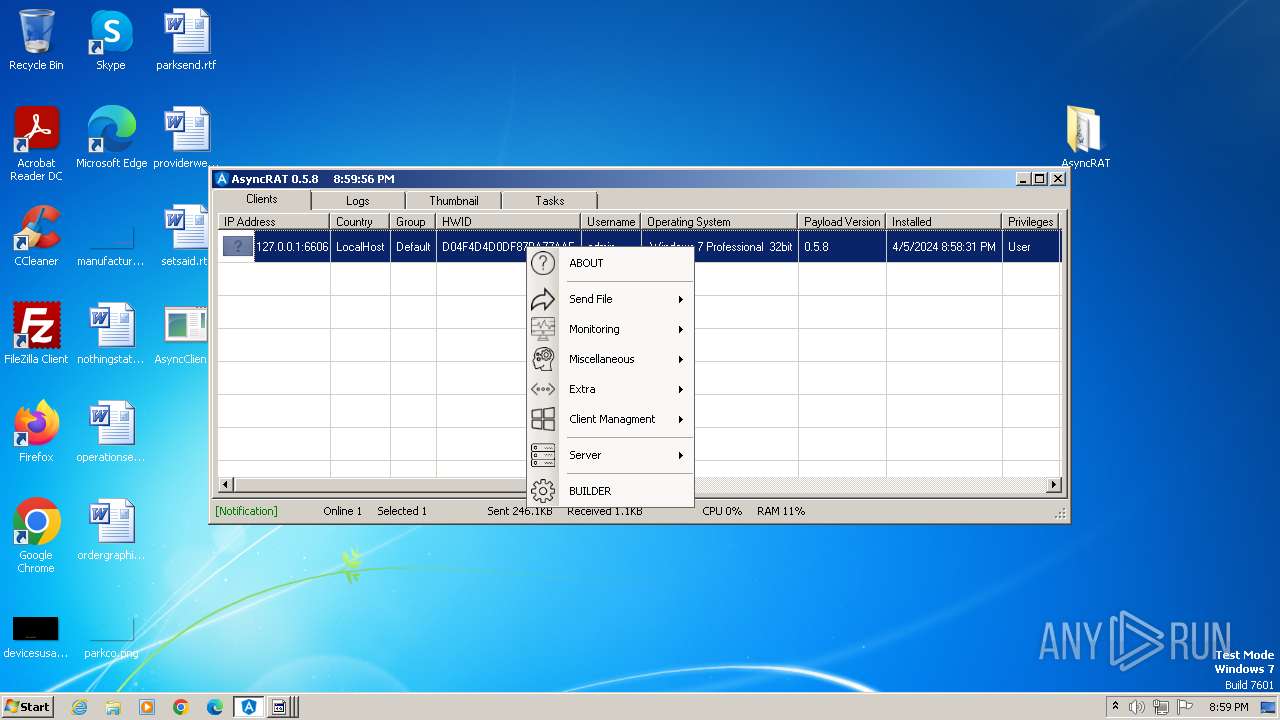Viewport: 1280px width, 720px height.
Task: Choose the Client Managment menu item
Action: (610, 419)
